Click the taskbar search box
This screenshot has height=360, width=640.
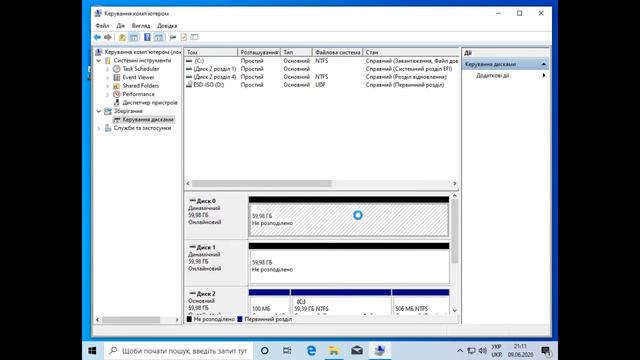coord(178,351)
